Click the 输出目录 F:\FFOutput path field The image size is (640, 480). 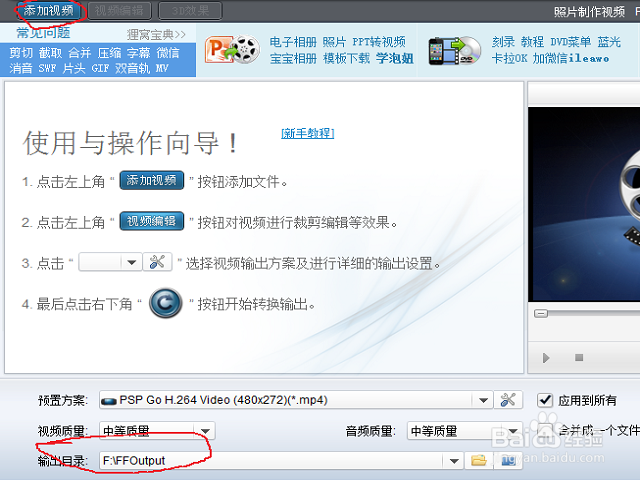(281, 461)
